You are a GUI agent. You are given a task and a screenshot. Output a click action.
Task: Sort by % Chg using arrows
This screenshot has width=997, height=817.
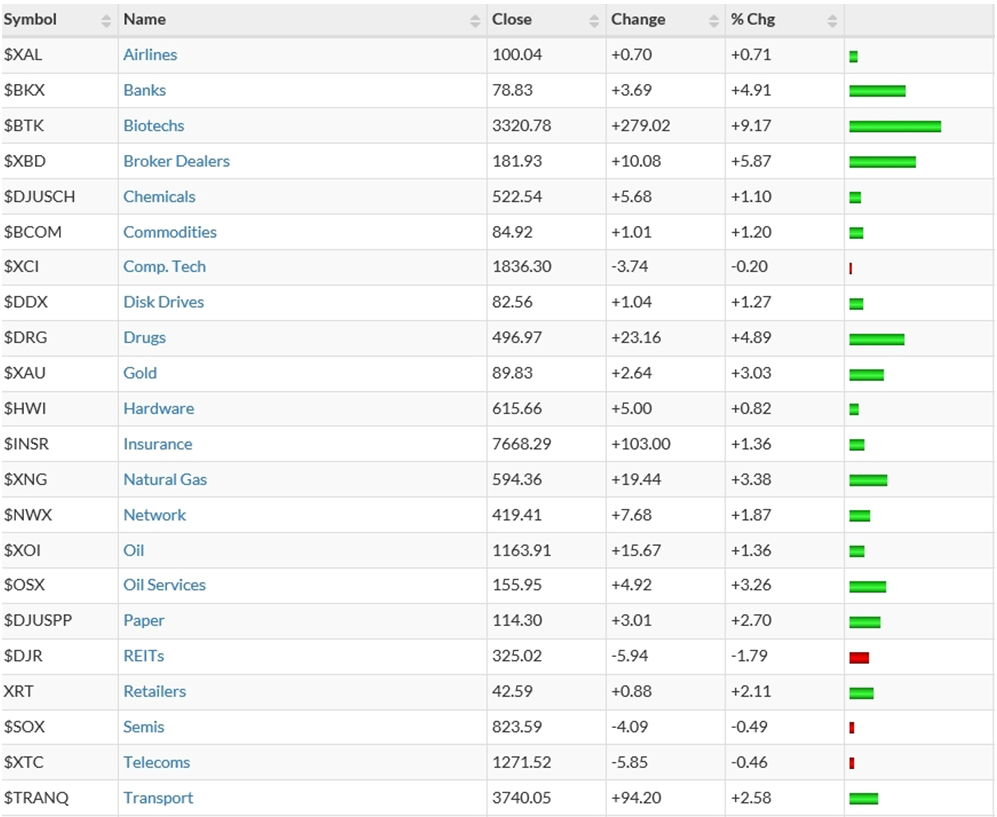(x=832, y=20)
